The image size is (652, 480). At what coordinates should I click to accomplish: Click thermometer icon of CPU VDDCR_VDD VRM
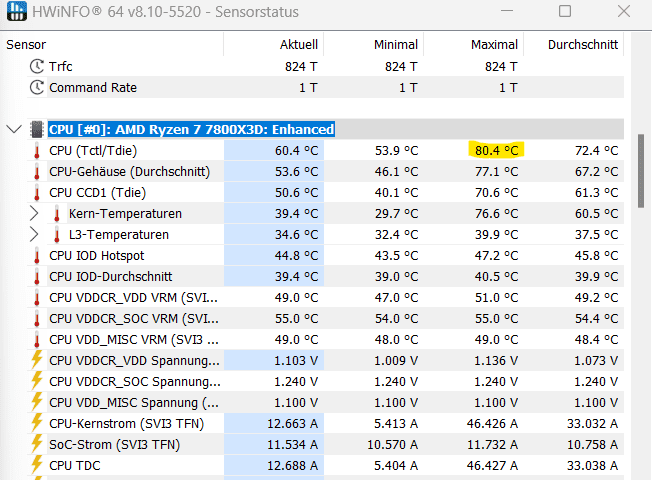point(37,297)
